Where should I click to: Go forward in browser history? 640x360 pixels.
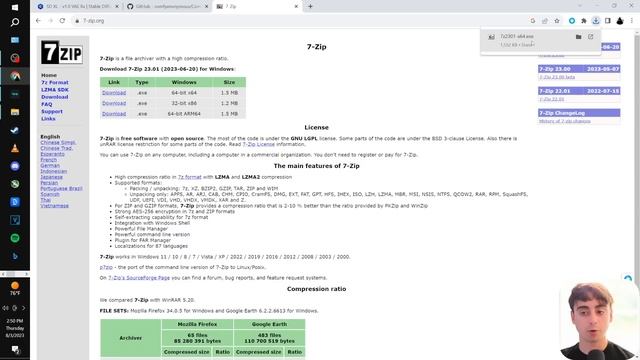coord(50,20)
